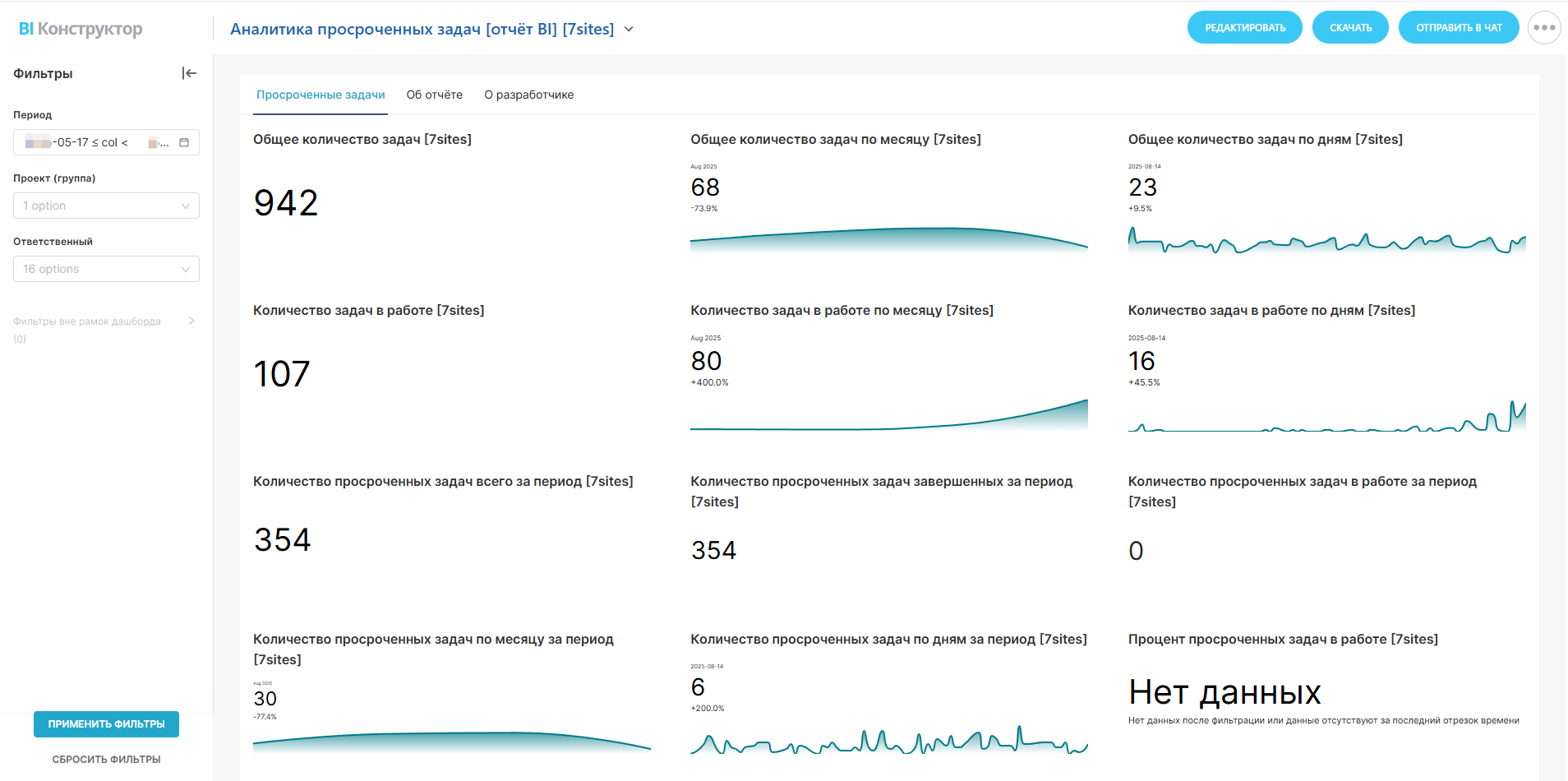Open the dashboard title dropdown chevron
This screenshot has width=1568, height=781.
[629, 30]
